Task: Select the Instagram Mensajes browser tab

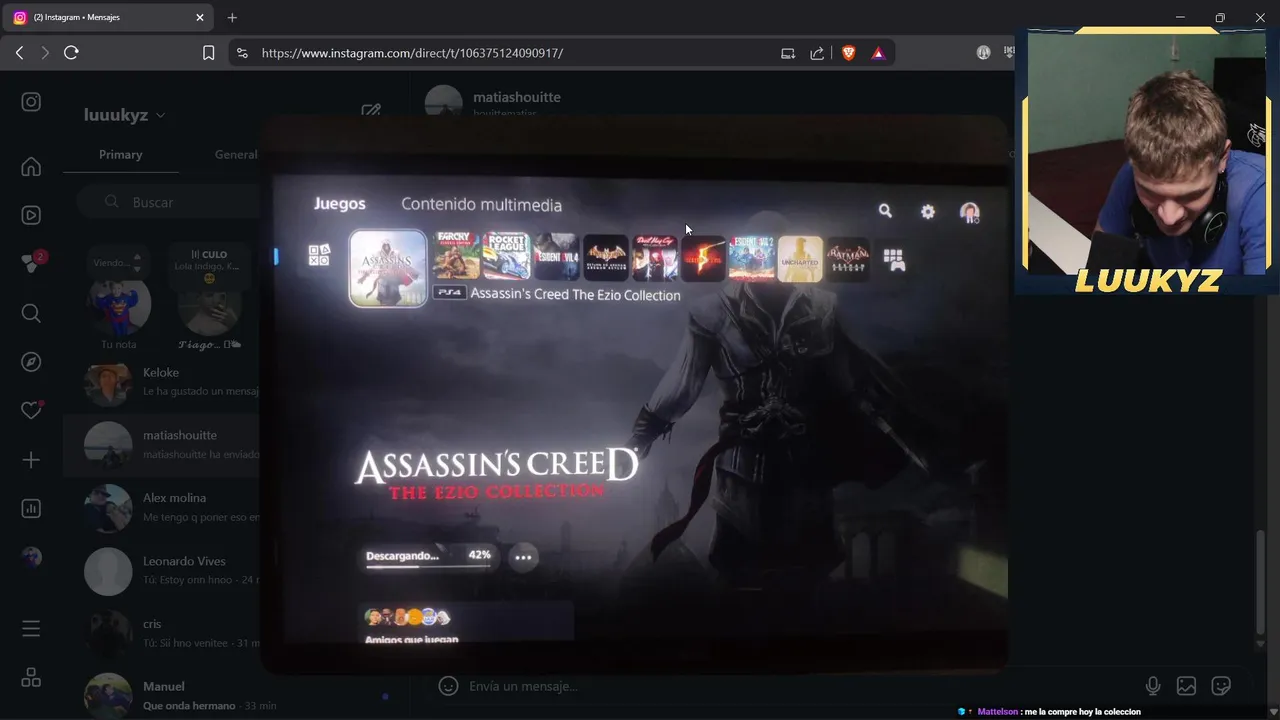Action: pos(108,17)
